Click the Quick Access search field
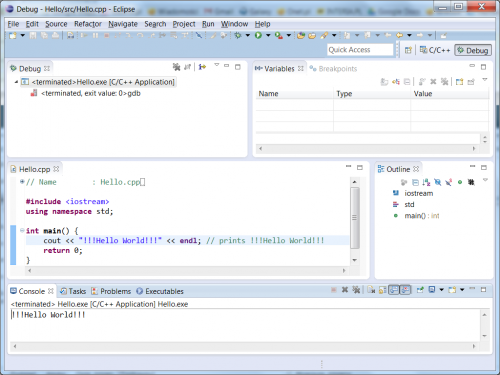 (x=360, y=50)
